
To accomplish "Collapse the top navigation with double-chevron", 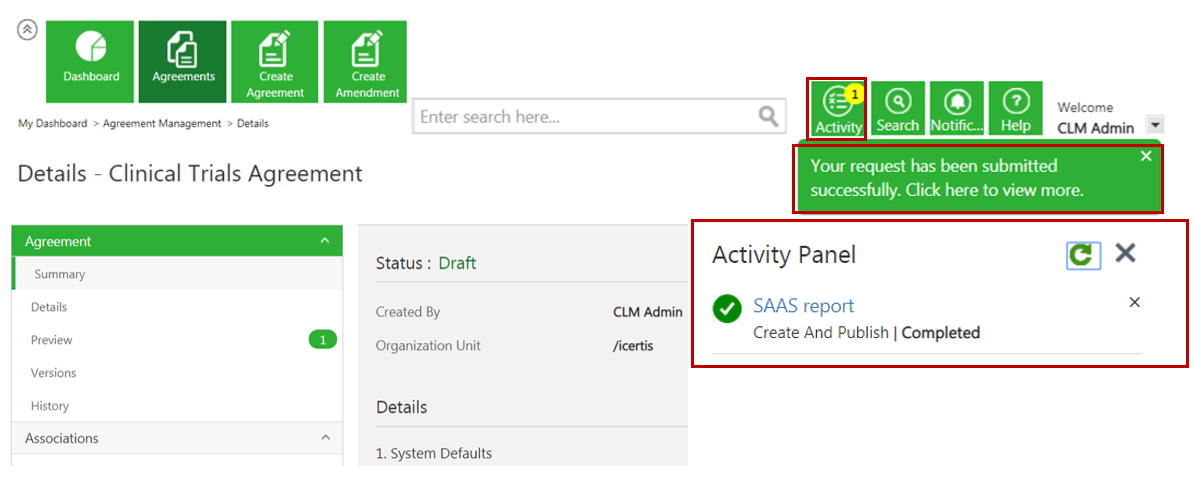I will coord(27,30).
